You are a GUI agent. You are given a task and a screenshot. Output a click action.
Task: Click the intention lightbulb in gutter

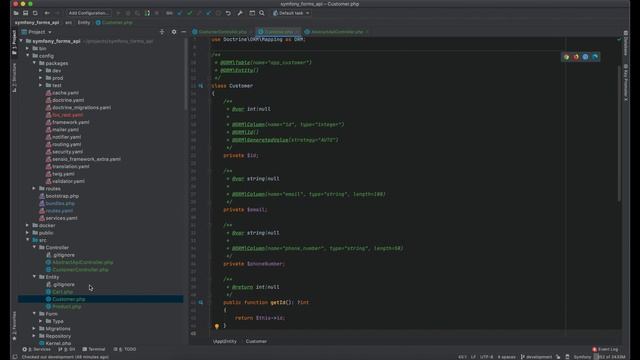tap(217, 326)
